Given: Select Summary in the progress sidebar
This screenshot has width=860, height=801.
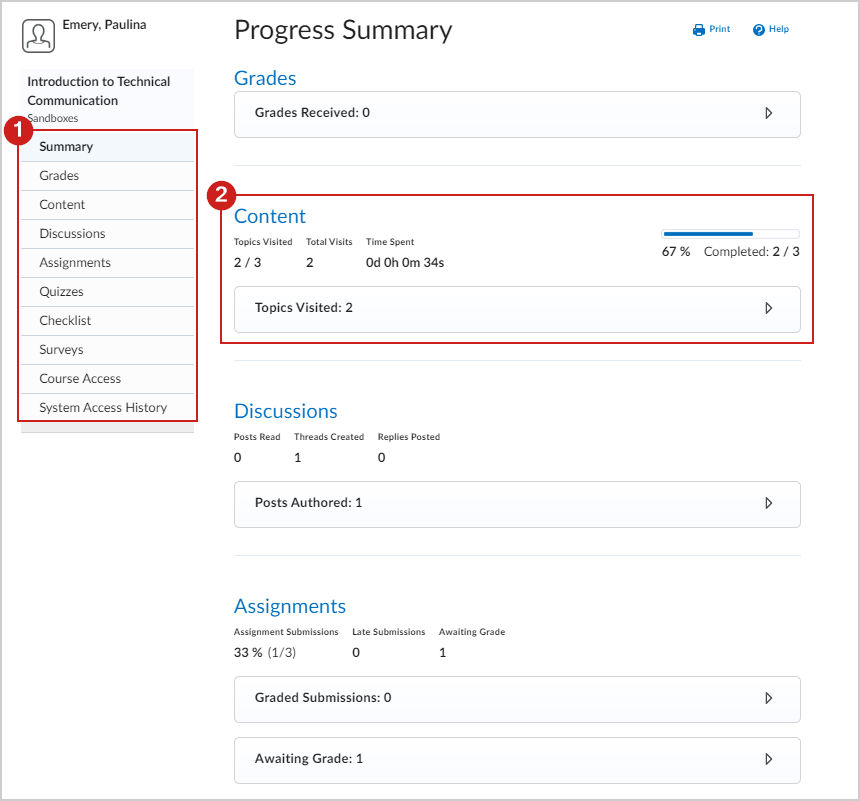Looking at the screenshot, I should click(66, 146).
